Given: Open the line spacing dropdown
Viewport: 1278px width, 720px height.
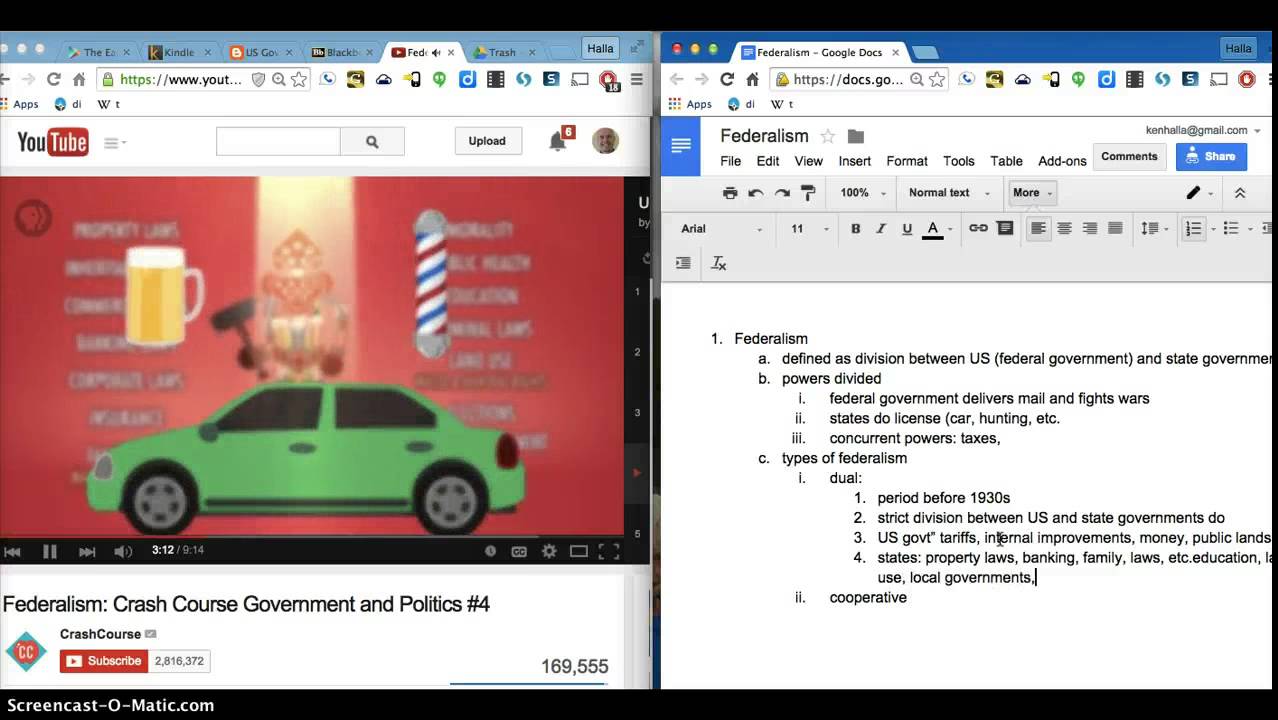Looking at the screenshot, I should pyautogui.click(x=1155, y=228).
